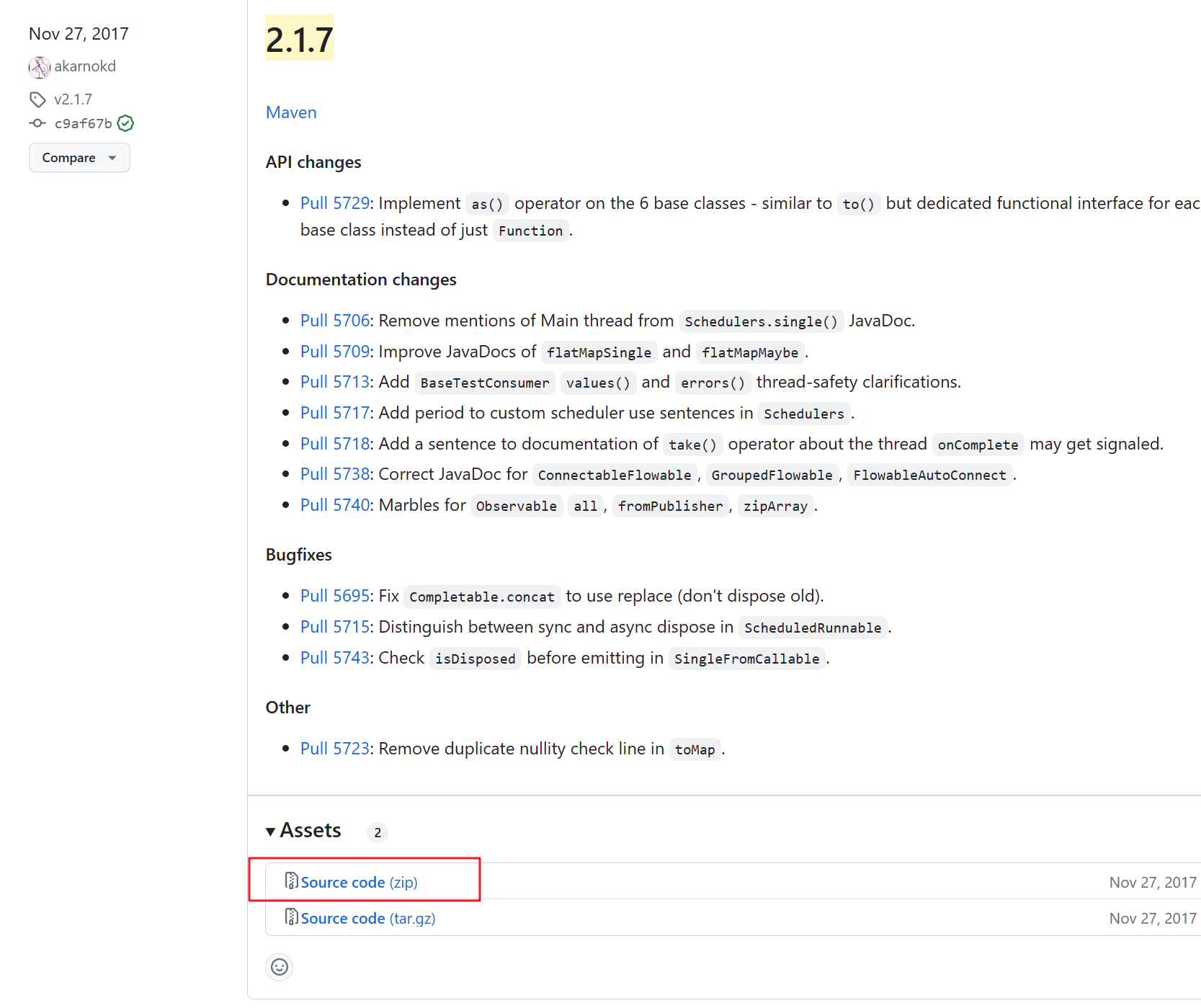Open the Compare dropdown
The width and height of the screenshot is (1201, 1008).
pyautogui.click(x=79, y=157)
